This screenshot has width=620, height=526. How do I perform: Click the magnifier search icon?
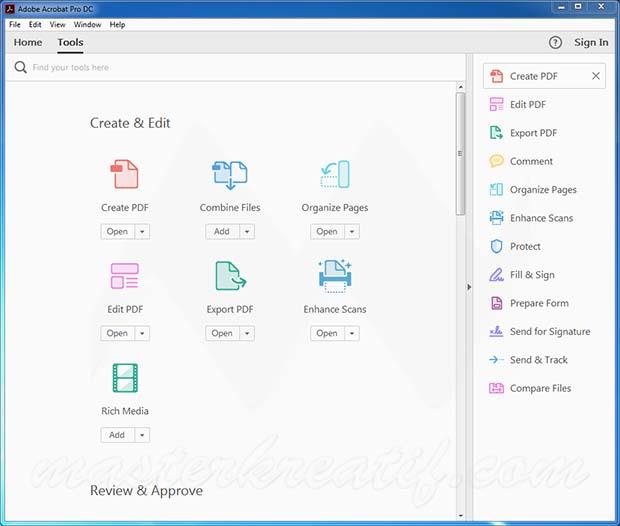pyautogui.click(x=21, y=67)
